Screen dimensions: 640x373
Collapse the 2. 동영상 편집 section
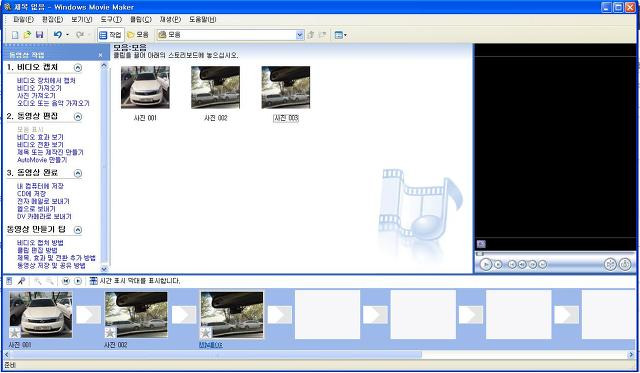78,117
